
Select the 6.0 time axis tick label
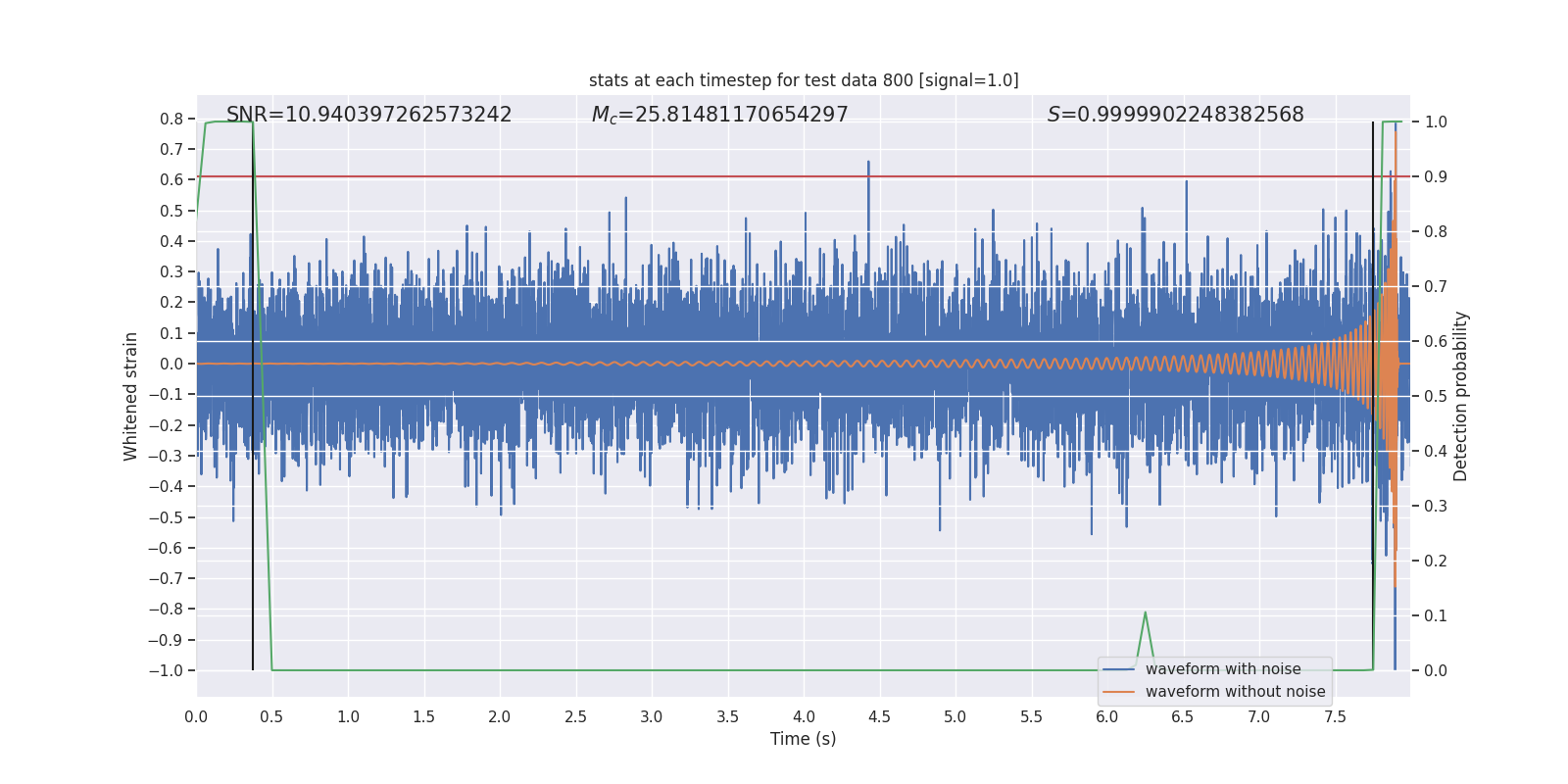click(x=1107, y=717)
